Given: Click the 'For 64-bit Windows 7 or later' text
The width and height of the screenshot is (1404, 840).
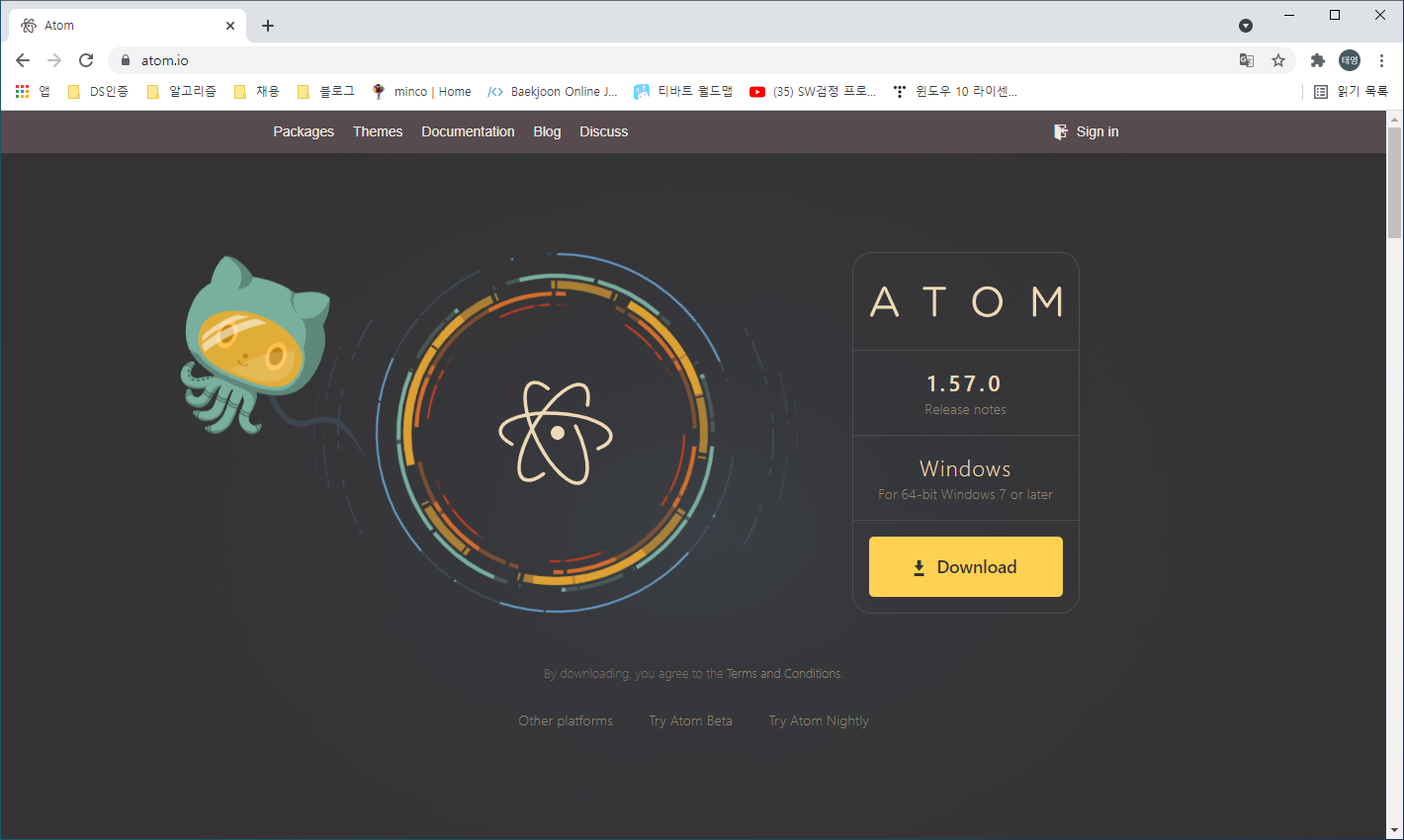Looking at the screenshot, I should pos(965,494).
